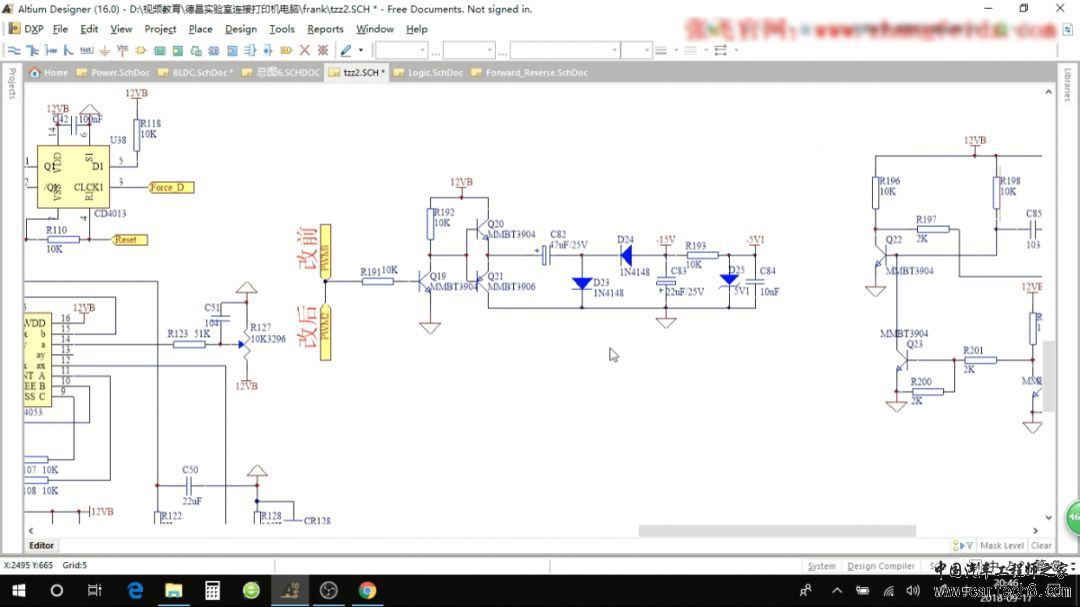1080x607 pixels.
Task: Open the second empty toolbar combo box
Action: point(469,50)
